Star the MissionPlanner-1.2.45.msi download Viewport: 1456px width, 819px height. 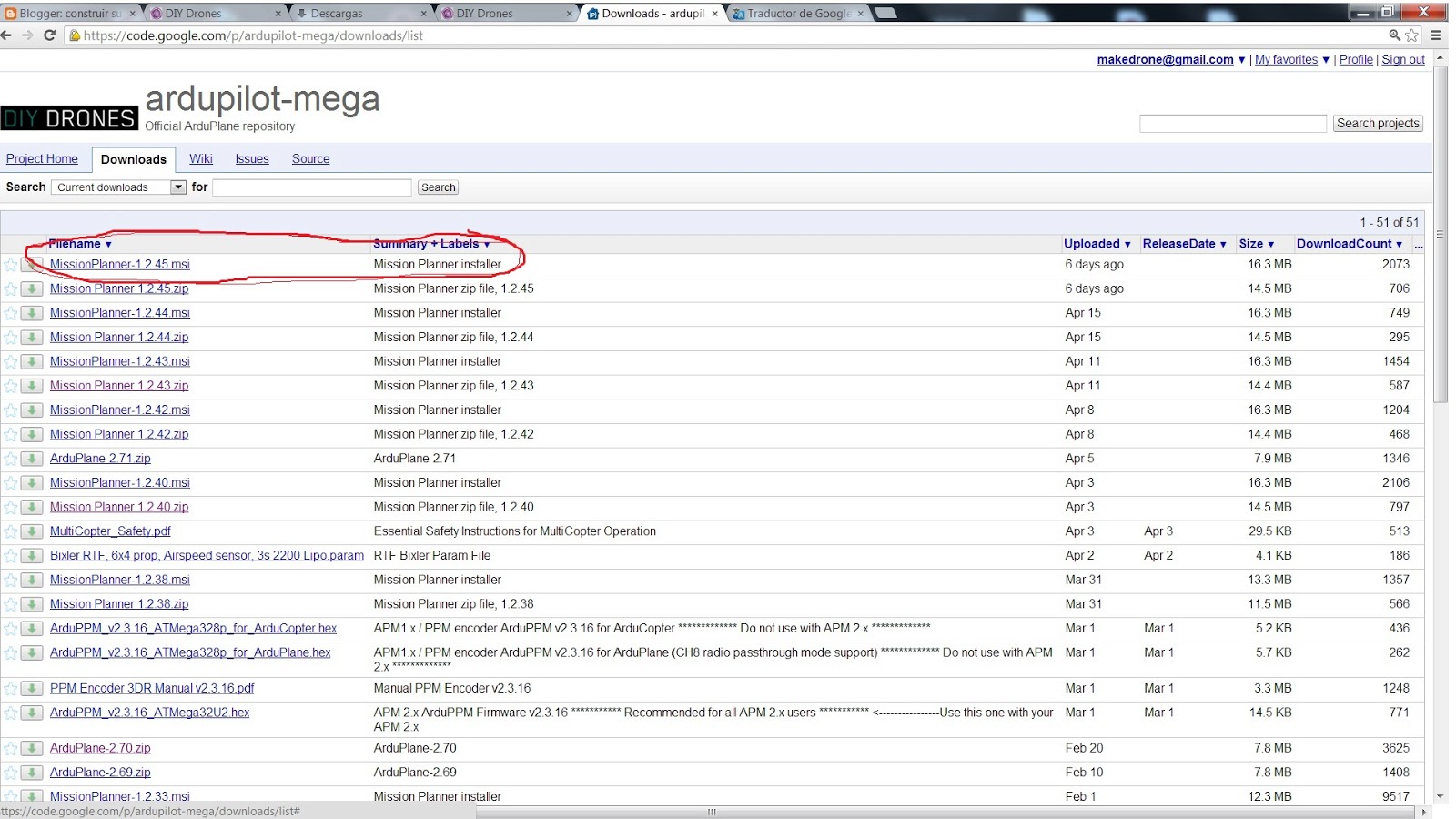tap(10, 265)
